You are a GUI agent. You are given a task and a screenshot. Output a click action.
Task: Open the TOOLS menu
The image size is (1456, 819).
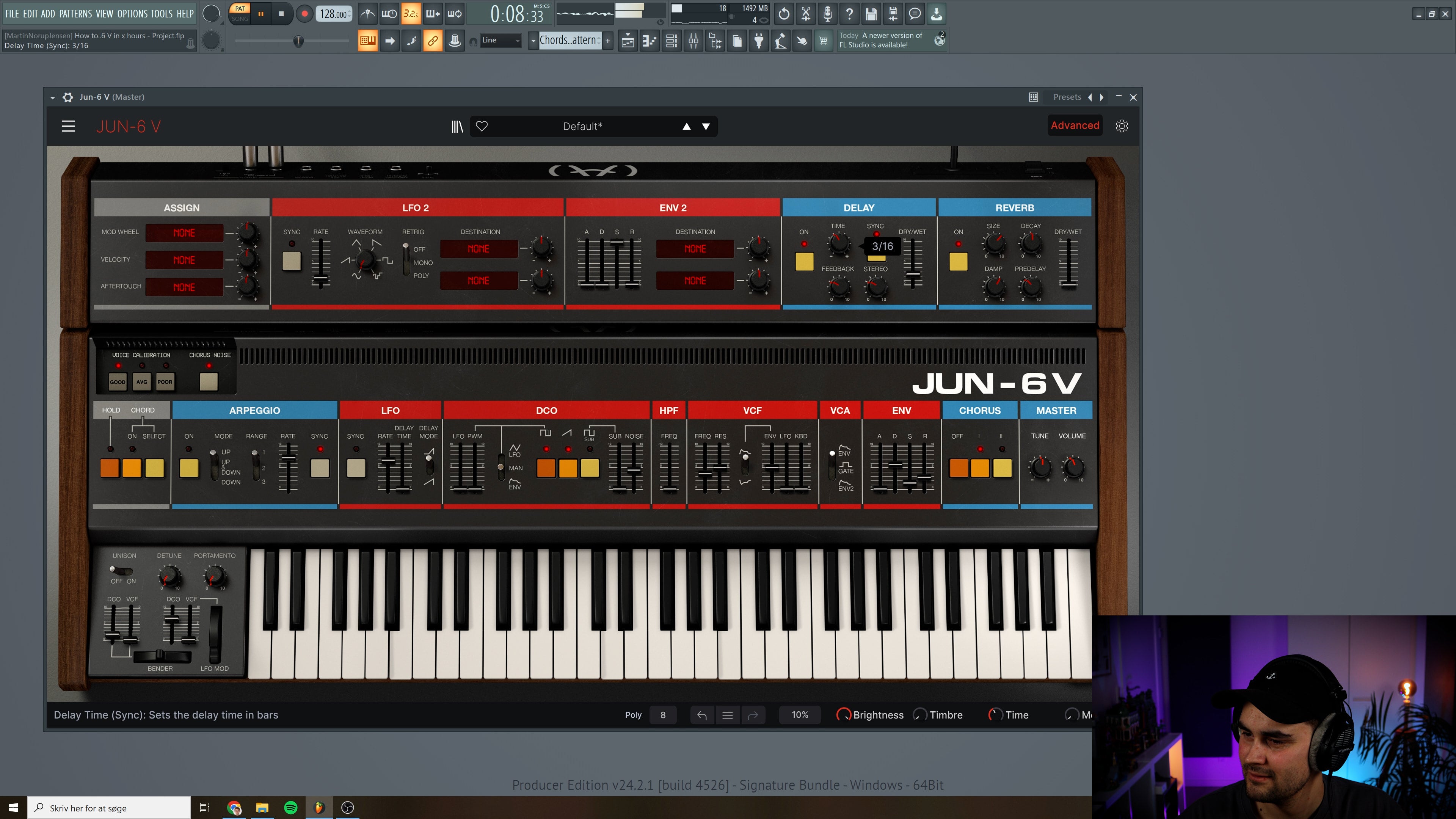tap(162, 14)
